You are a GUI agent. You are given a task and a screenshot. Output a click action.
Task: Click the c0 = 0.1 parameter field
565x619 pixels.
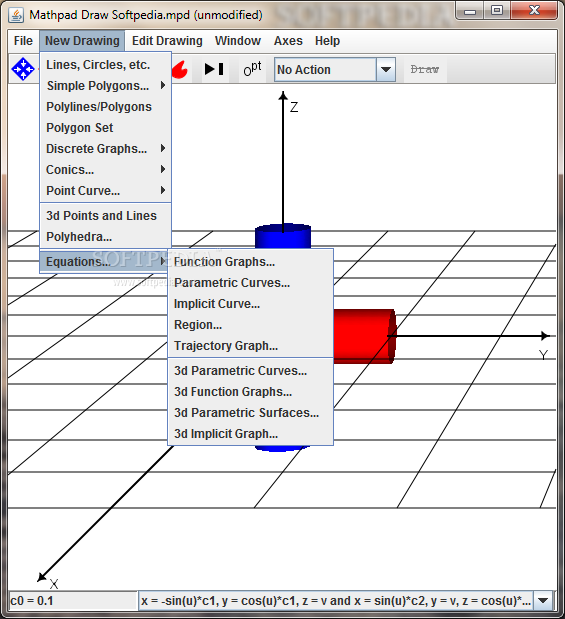click(73, 600)
